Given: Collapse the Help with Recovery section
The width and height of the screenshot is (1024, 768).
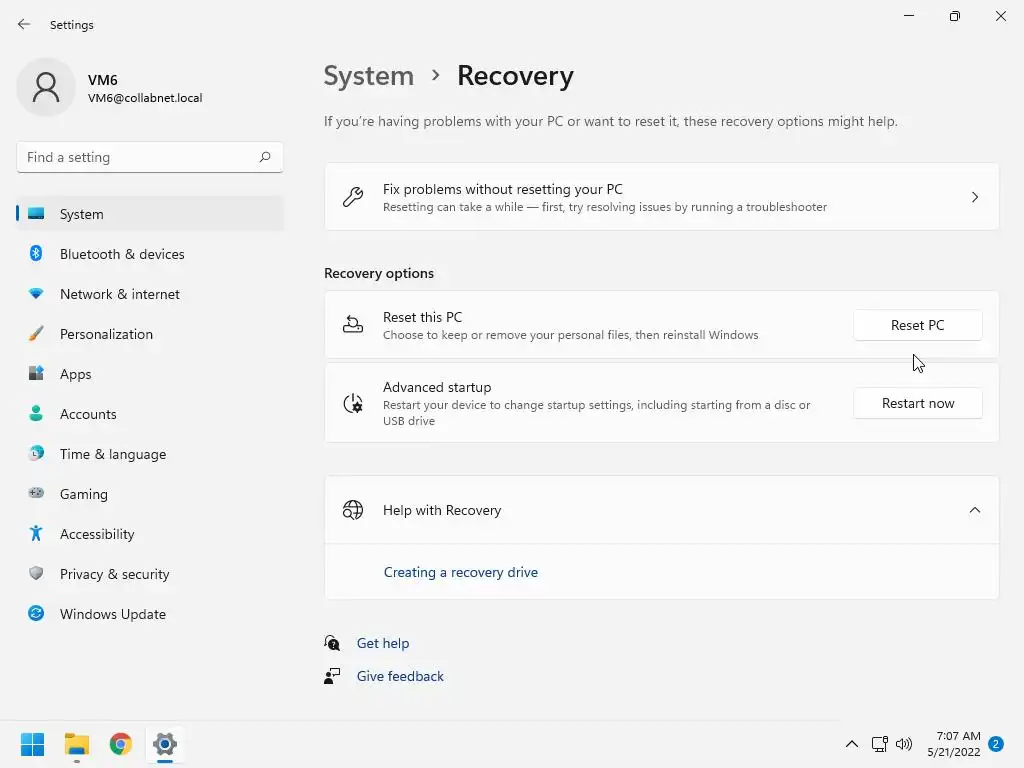Looking at the screenshot, I should 974,510.
